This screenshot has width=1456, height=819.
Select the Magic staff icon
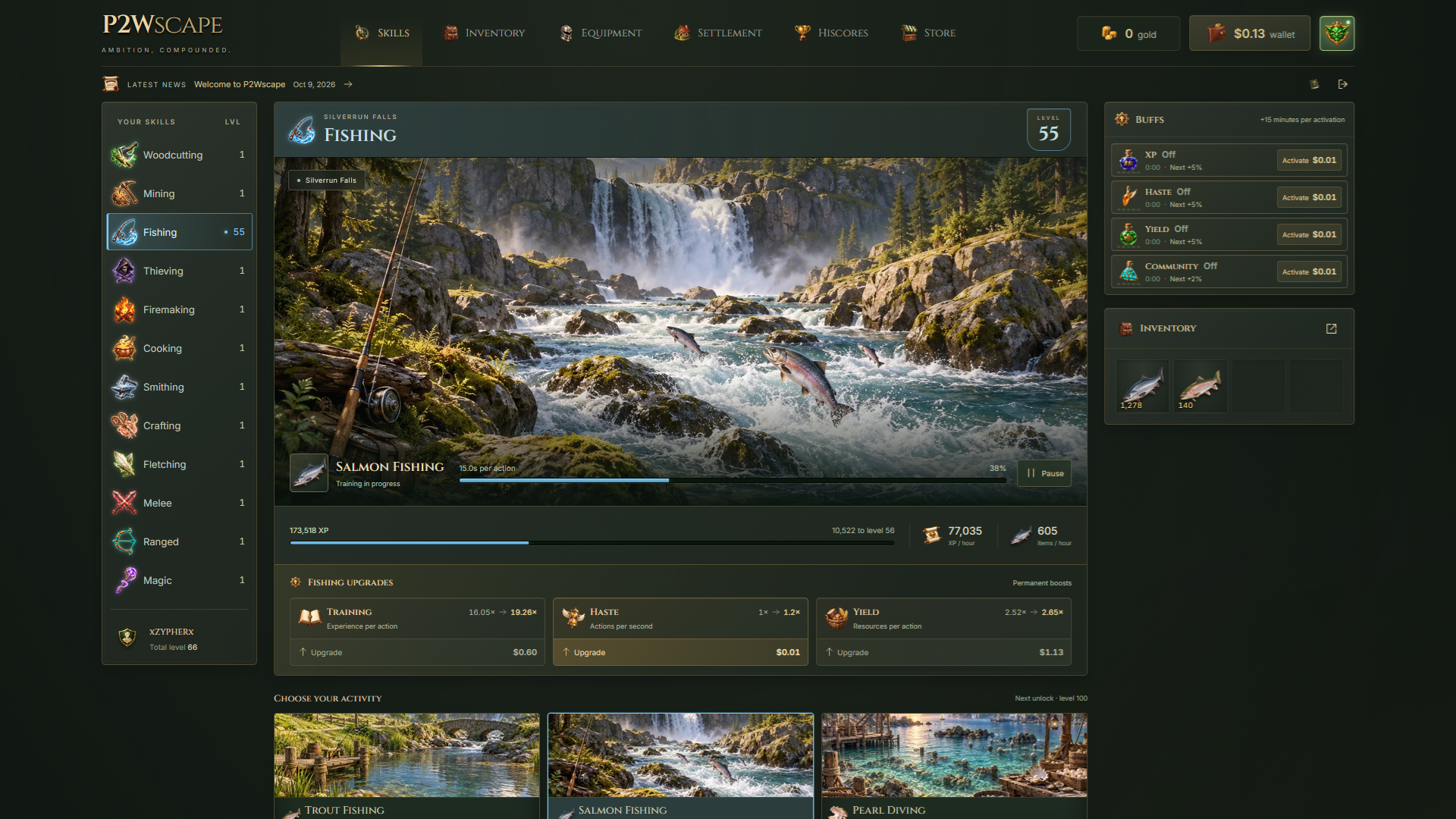tap(124, 580)
